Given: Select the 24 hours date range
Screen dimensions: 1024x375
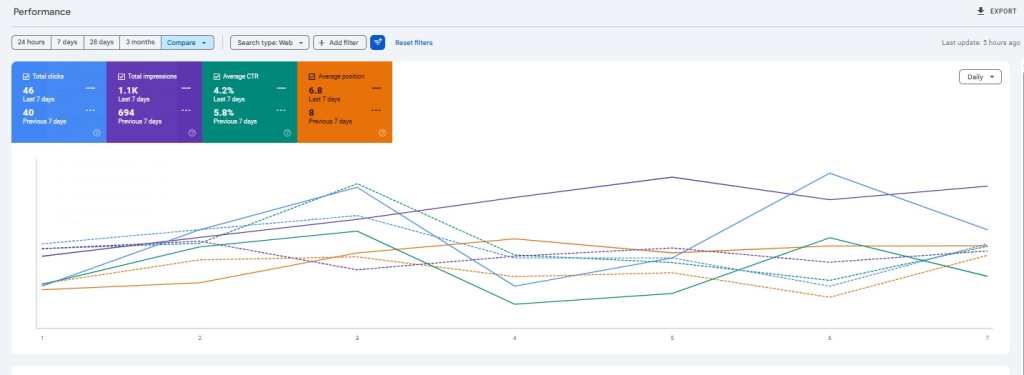Looking at the screenshot, I should [x=31, y=42].
